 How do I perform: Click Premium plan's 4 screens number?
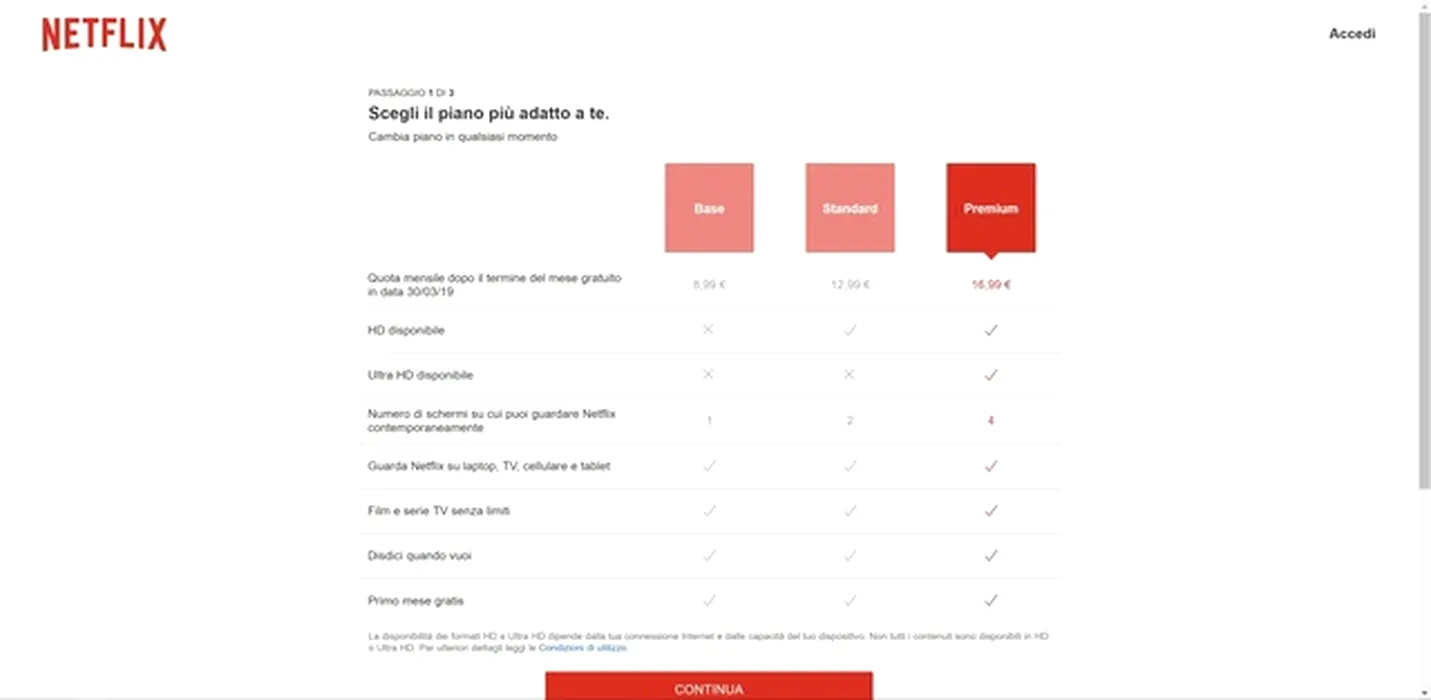[991, 421]
